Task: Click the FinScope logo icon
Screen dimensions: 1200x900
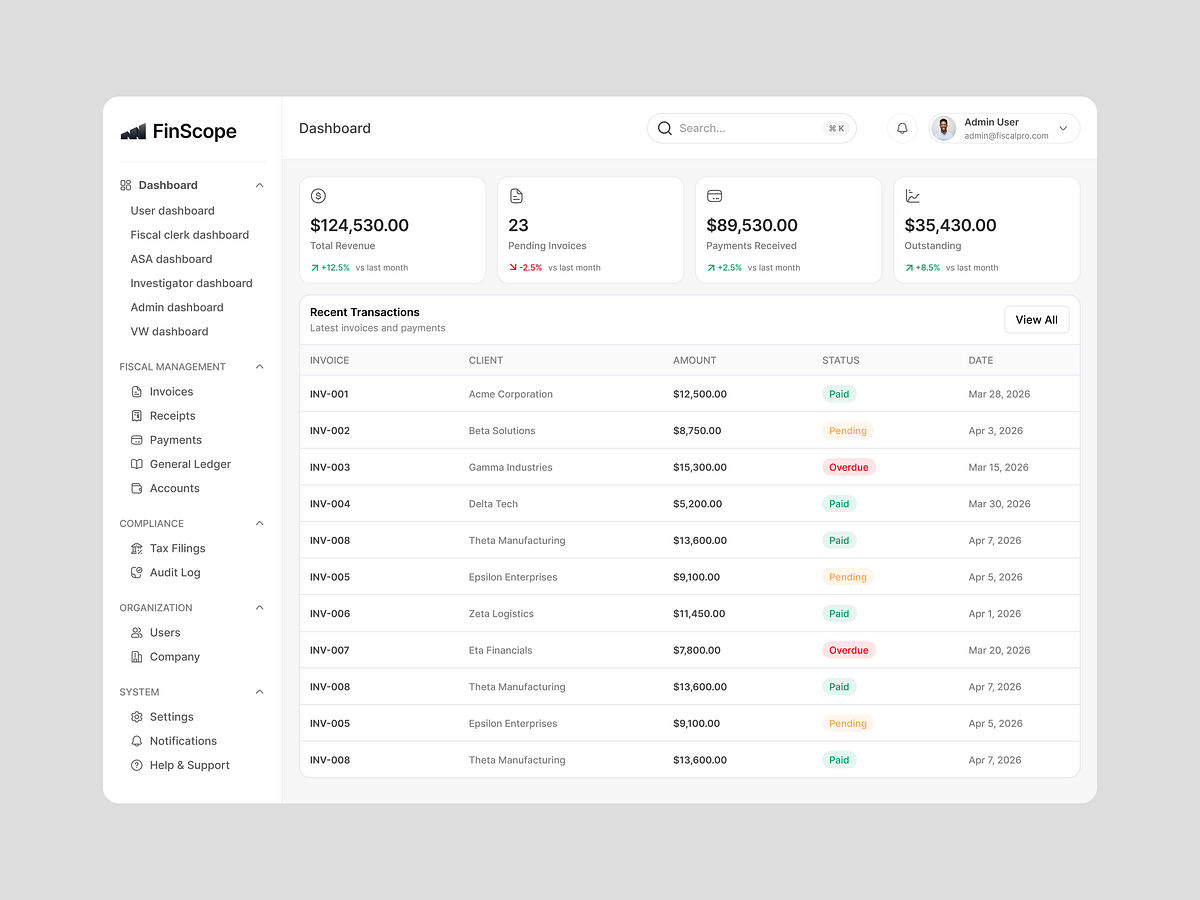Action: coord(133,131)
